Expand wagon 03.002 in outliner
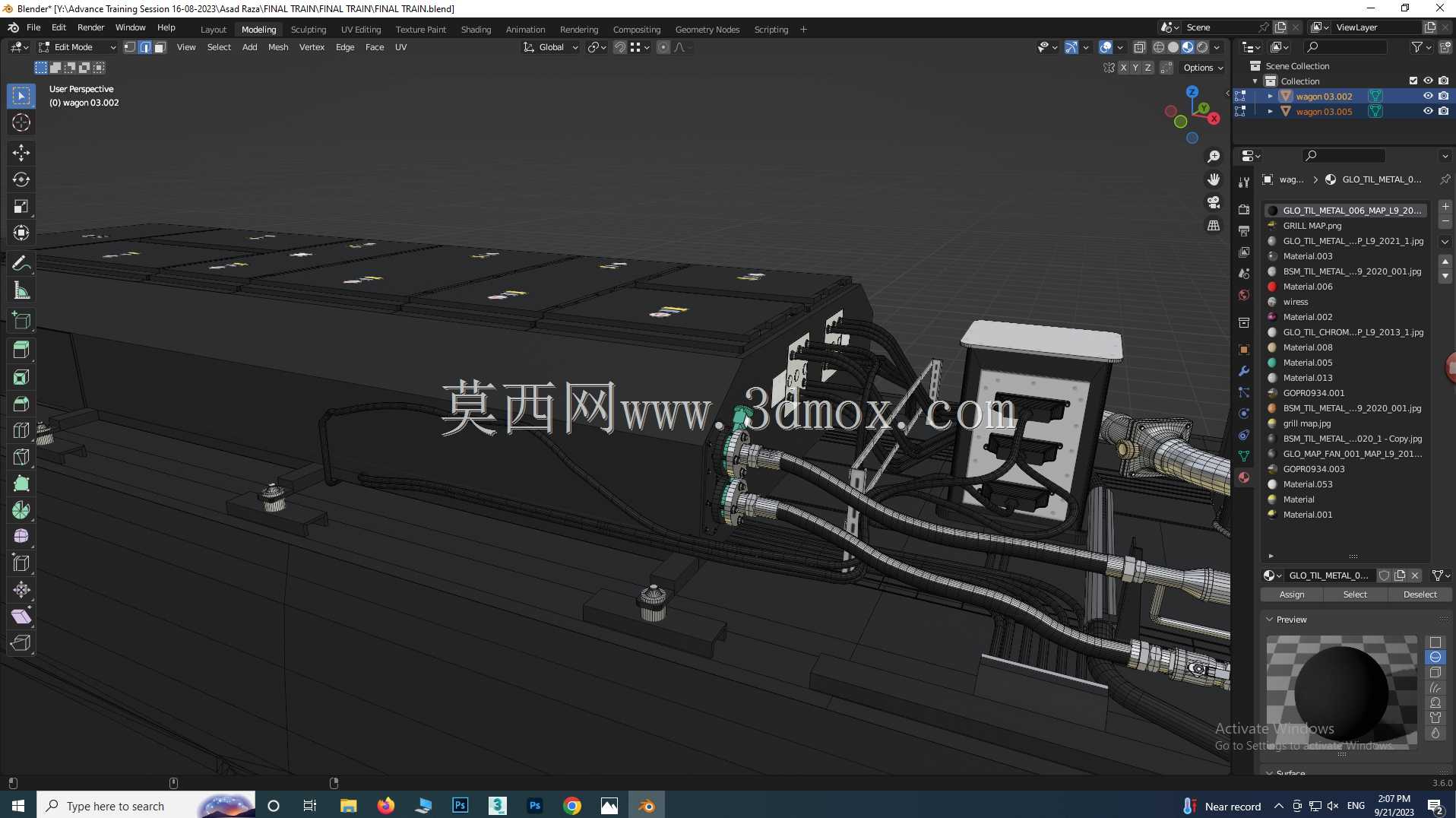 click(x=1270, y=97)
